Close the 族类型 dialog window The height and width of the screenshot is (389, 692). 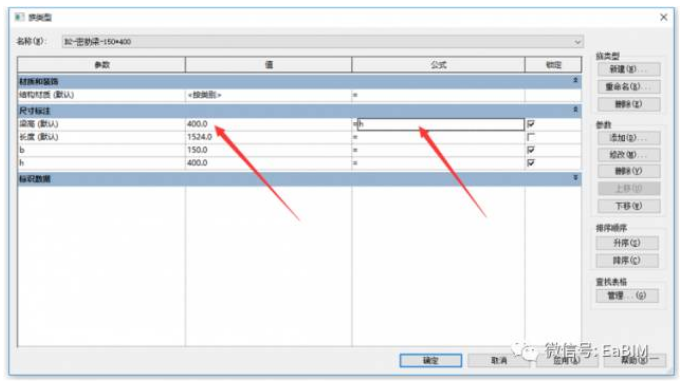pos(663,17)
